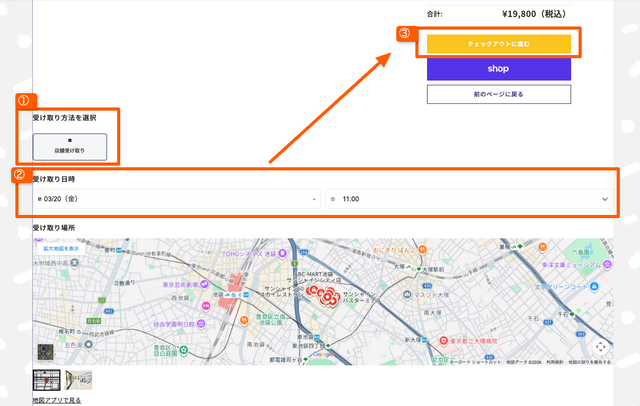Click the red store location pin cluster
Image resolution: width=640 pixels, height=406 pixels.
[323, 294]
